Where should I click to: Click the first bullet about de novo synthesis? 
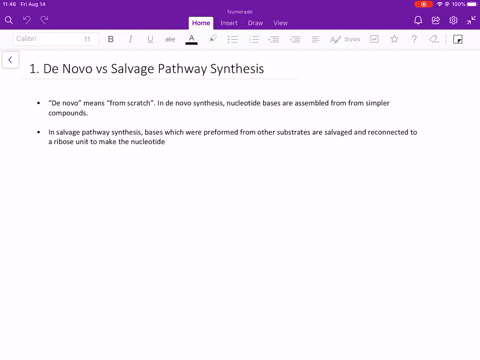tap(219, 108)
